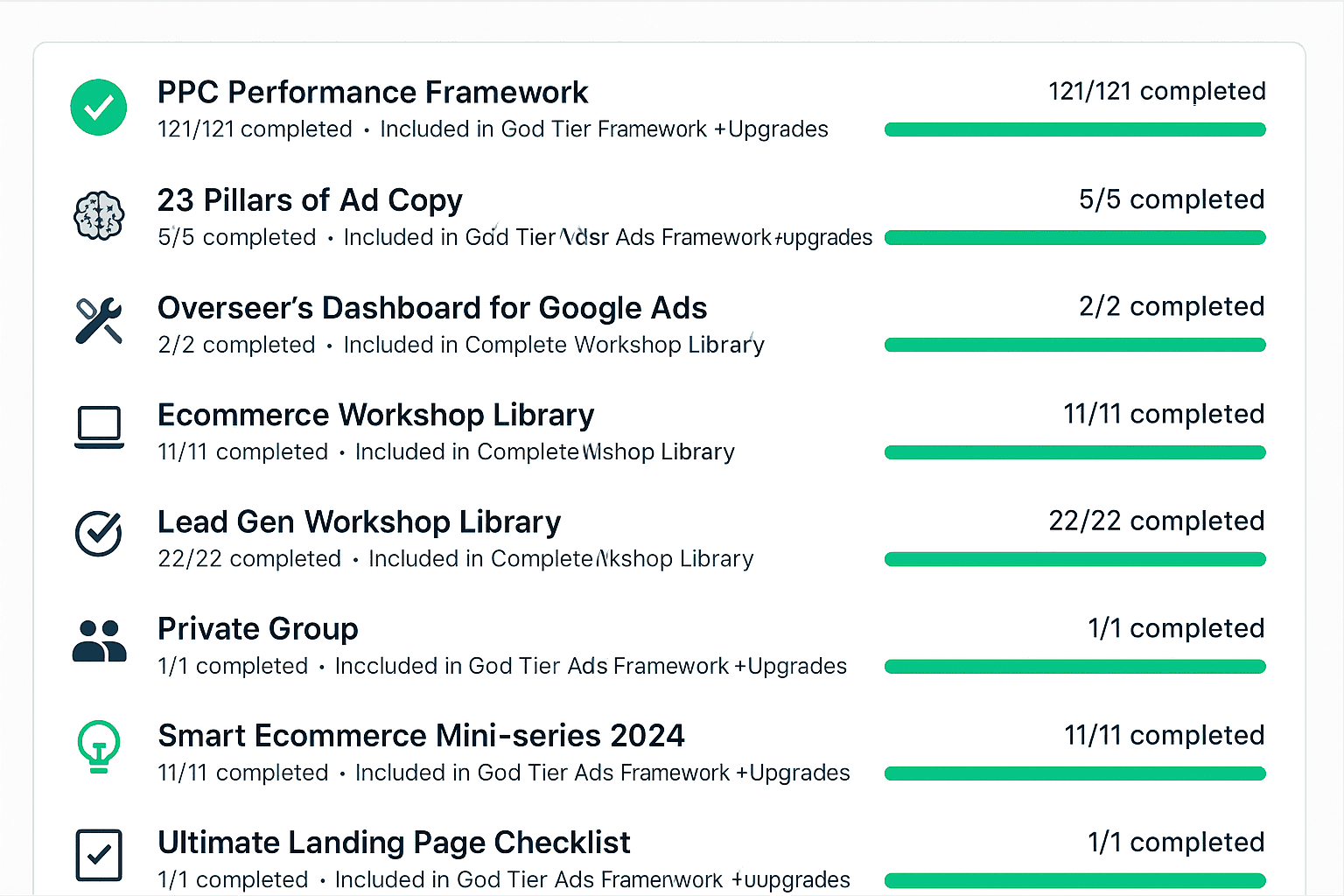Open the Ultimate Landing Page Checklist
Viewport: 1344px width, 896px height.
coord(394,843)
